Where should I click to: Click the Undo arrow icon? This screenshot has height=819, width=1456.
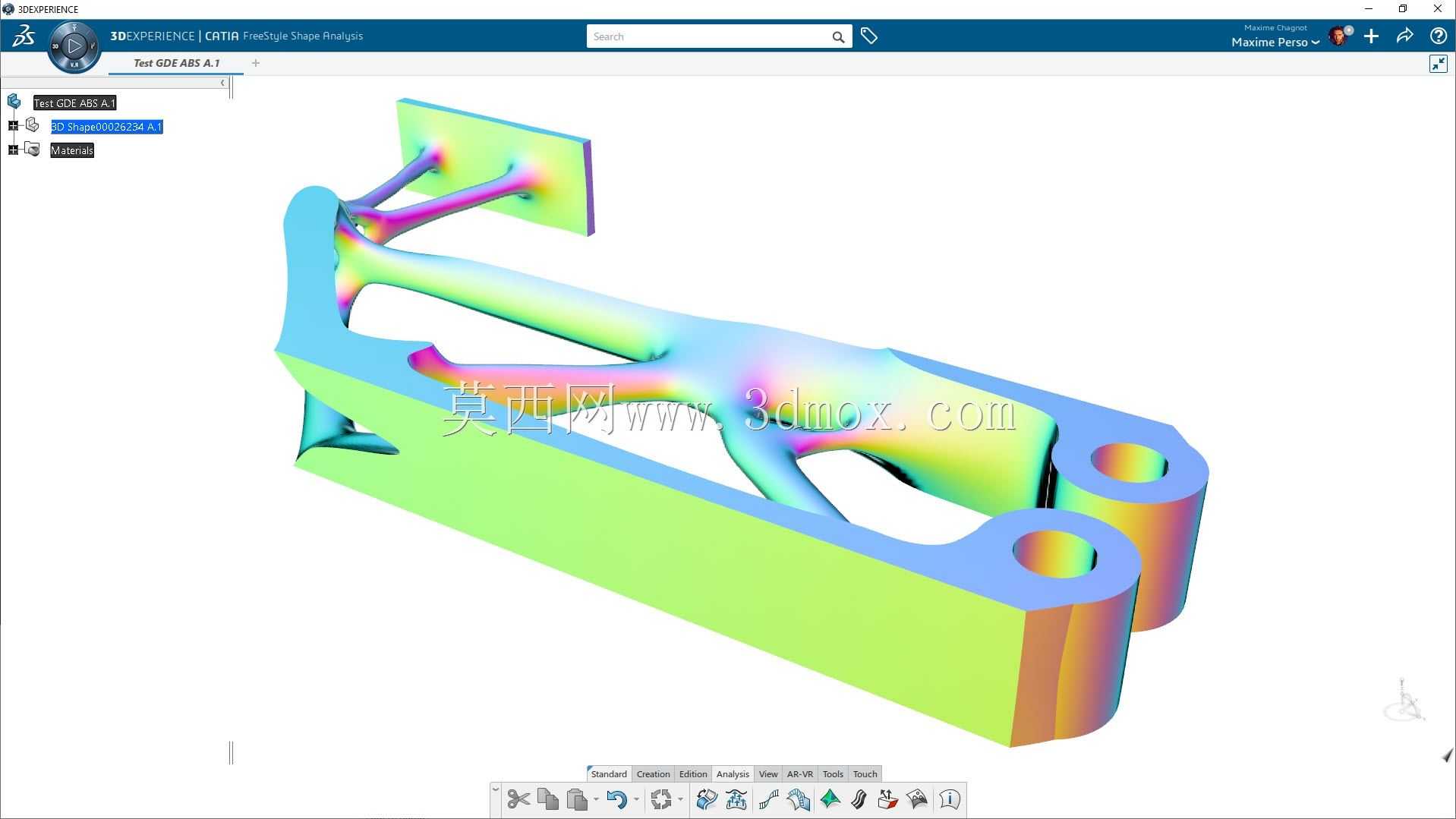[x=616, y=799]
